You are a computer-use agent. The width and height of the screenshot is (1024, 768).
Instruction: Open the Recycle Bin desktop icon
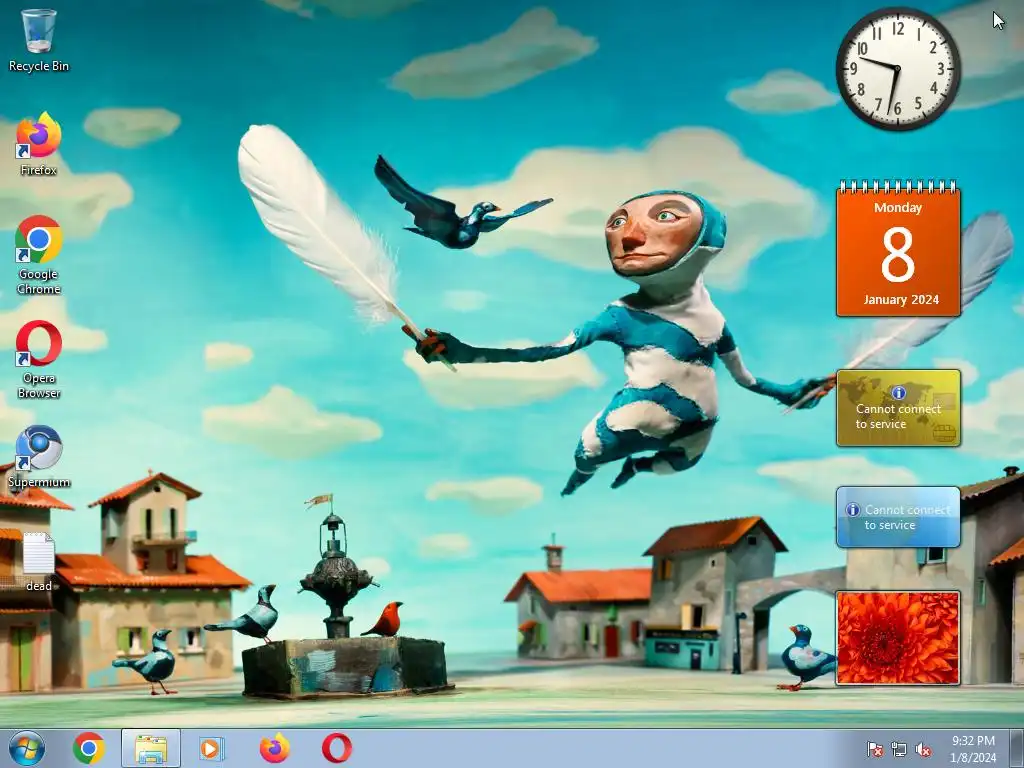click(39, 39)
